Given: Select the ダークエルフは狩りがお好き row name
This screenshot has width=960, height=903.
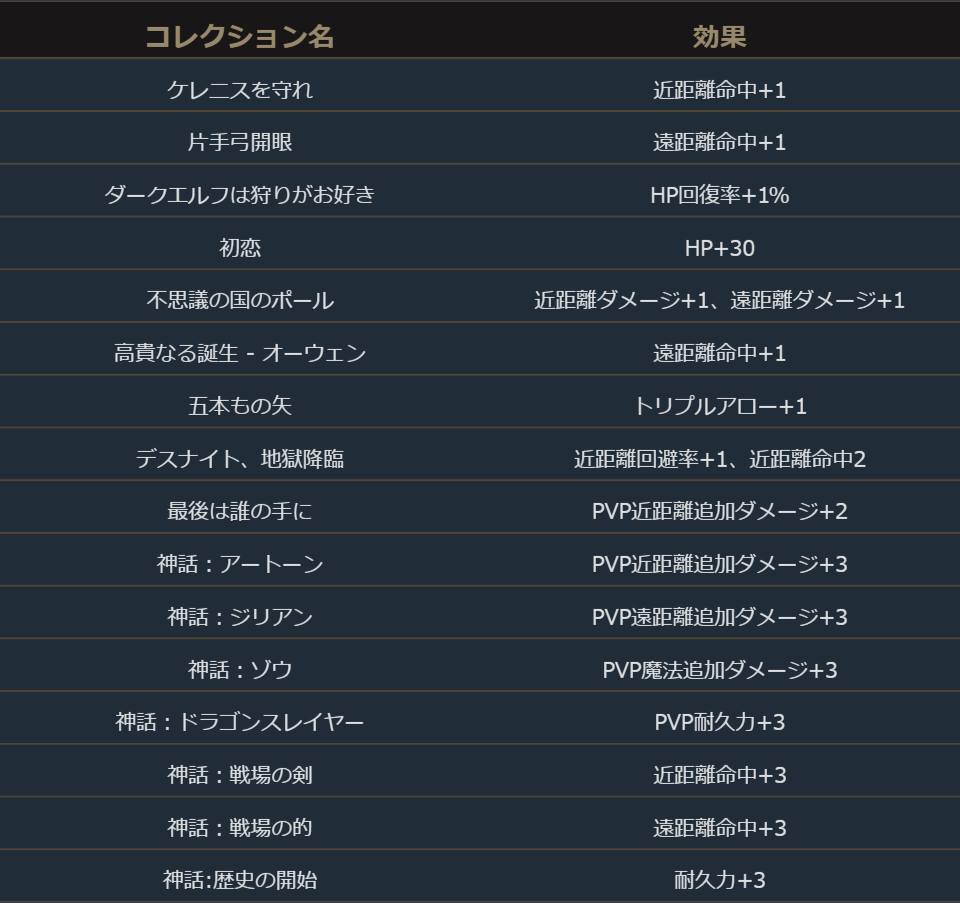Looking at the screenshot, I should (x=240, y=195).
